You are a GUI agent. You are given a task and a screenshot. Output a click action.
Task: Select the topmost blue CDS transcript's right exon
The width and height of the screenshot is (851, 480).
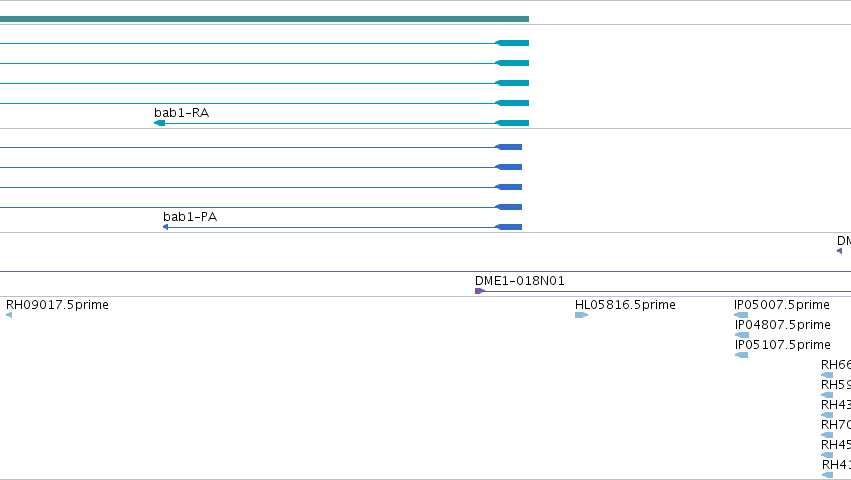pyautogui.click(x=509, y=147)
